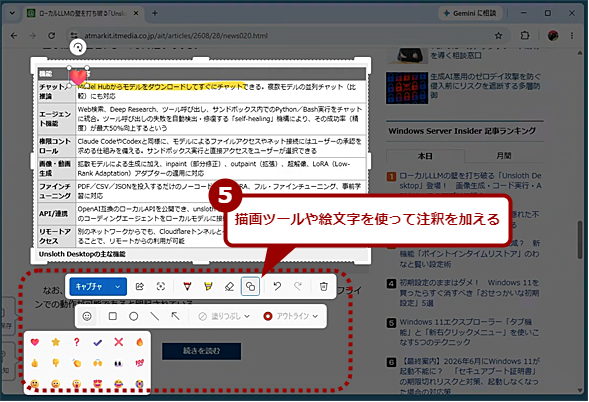This screenshot has width=589, height=402.
Task: Select the large heart sticker on the table
Action: pos(78,77)
